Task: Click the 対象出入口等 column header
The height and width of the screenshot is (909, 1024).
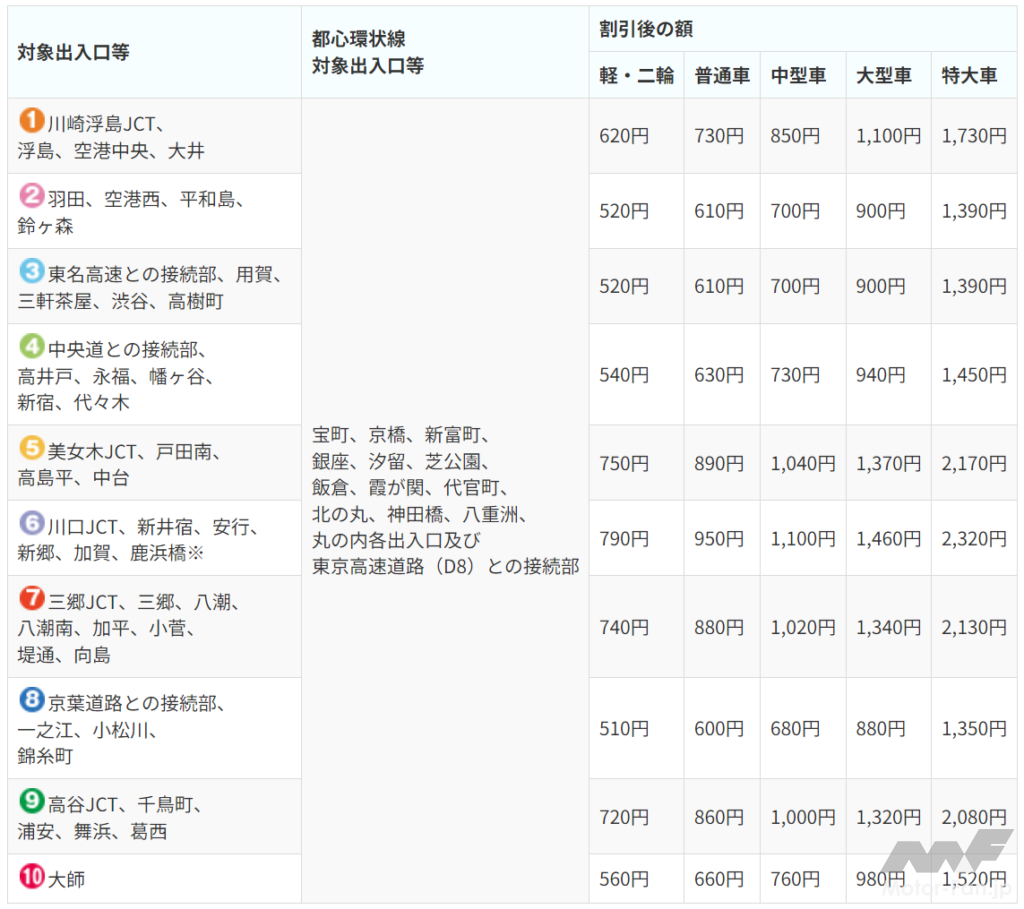Action: click(73, 52)
